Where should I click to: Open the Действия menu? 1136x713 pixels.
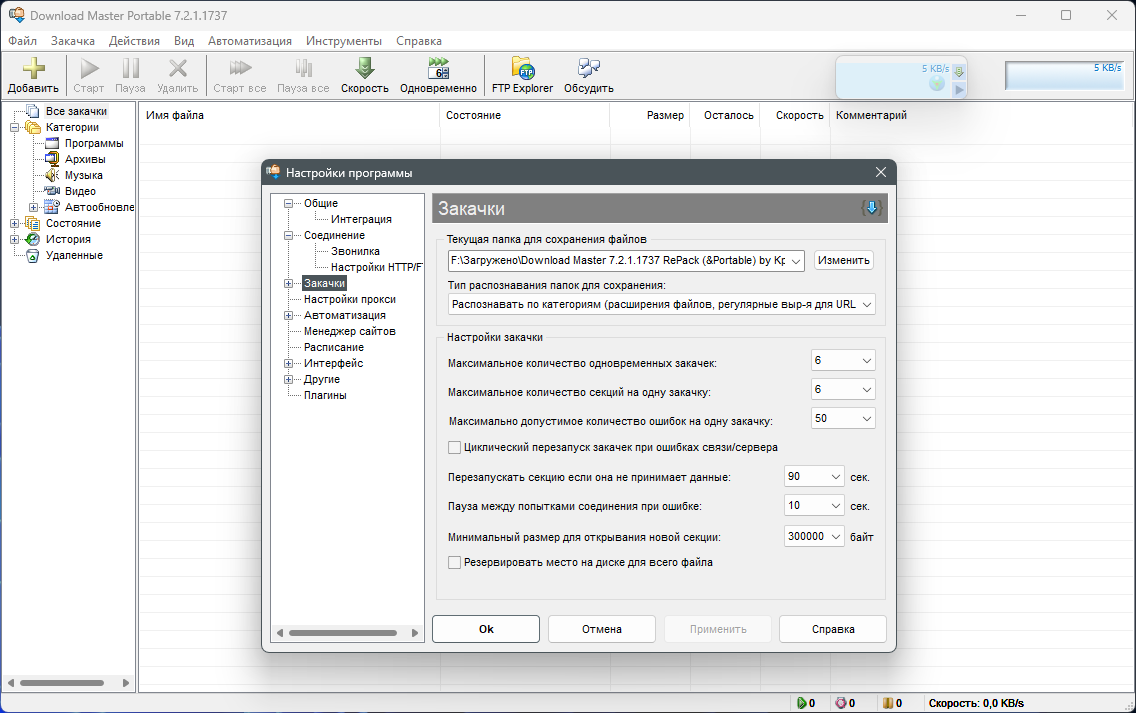click(x=134, y=41)
